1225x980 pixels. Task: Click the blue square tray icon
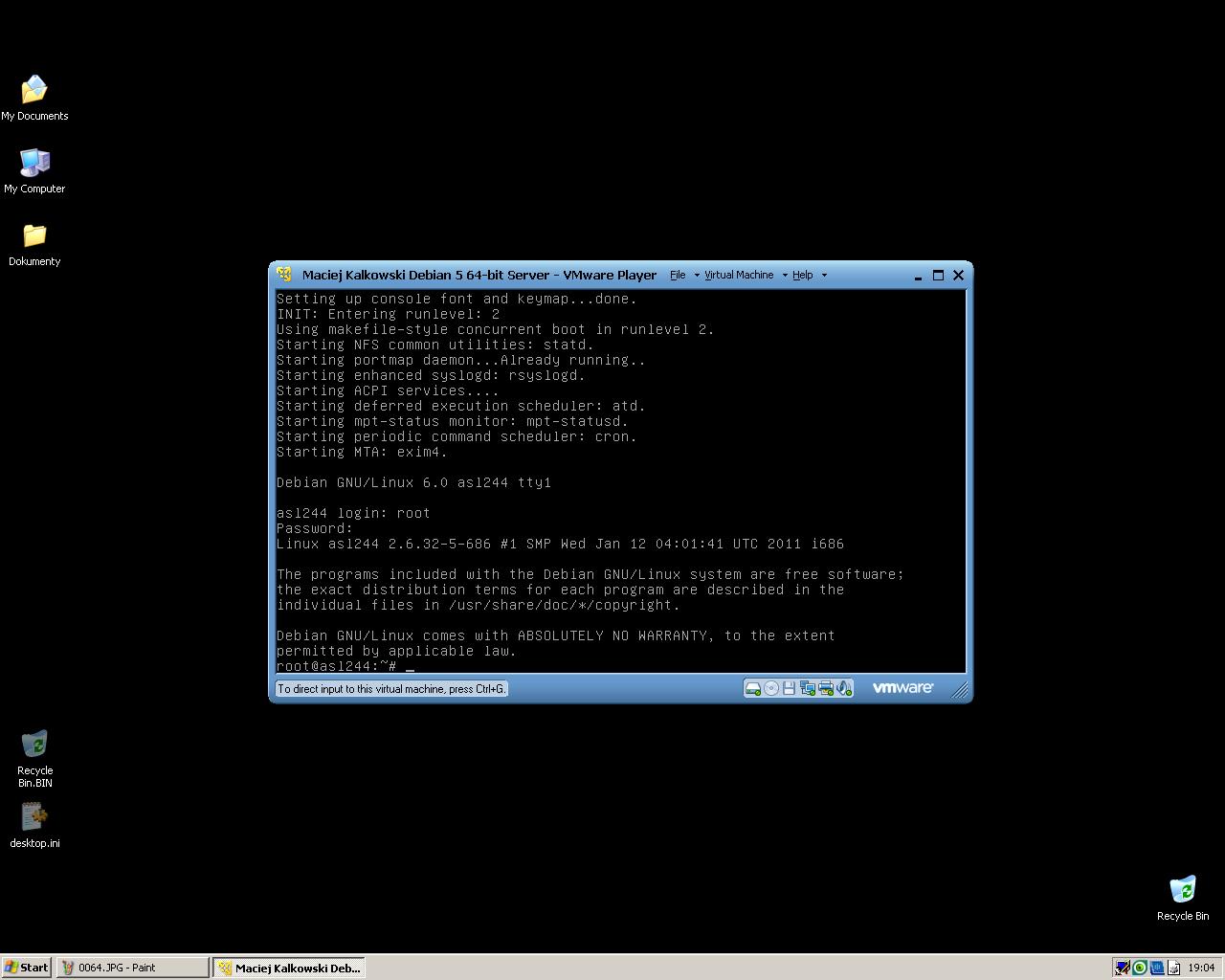pyautogui.click(x=1156, y=968)
